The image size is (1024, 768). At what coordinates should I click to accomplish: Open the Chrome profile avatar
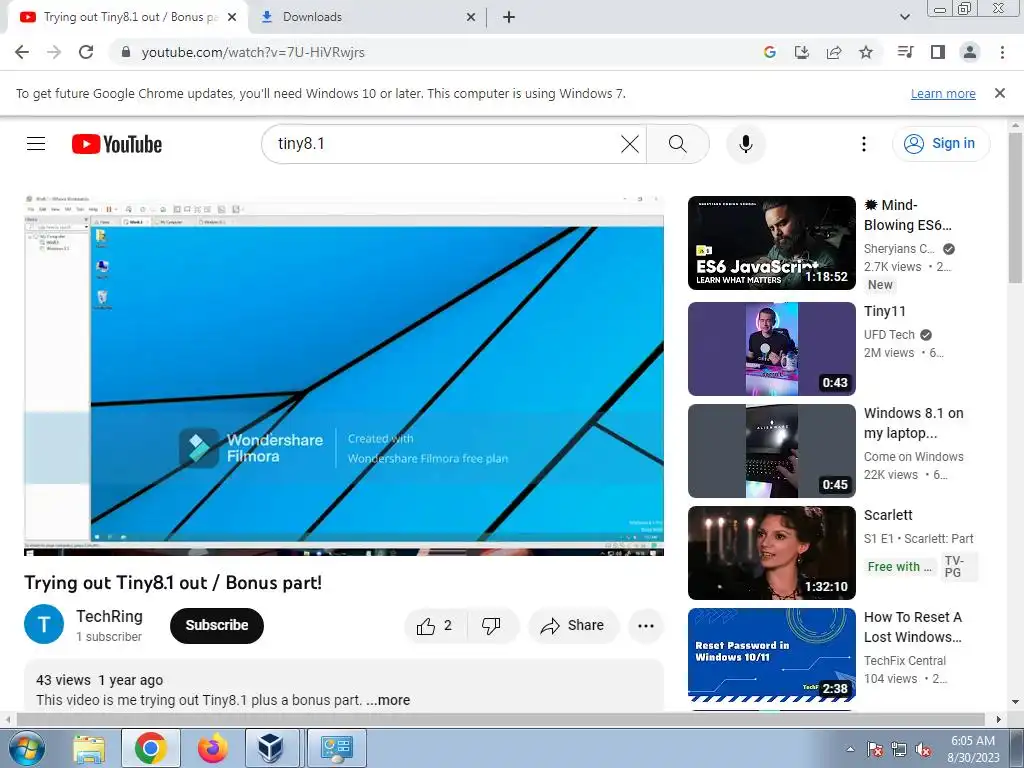coord(970,52)
